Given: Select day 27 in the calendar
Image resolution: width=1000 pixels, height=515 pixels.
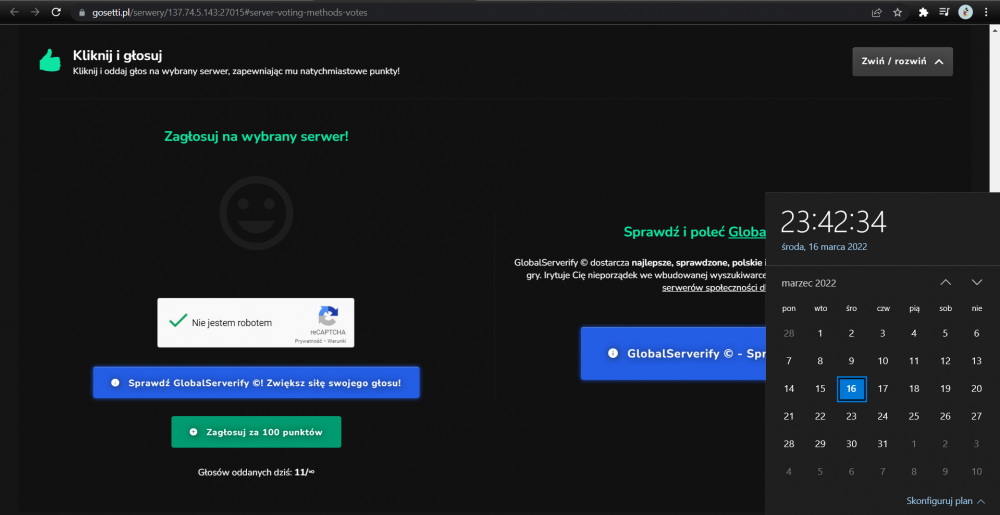Looking at the screenshot, I should click(x=976, y=417).
